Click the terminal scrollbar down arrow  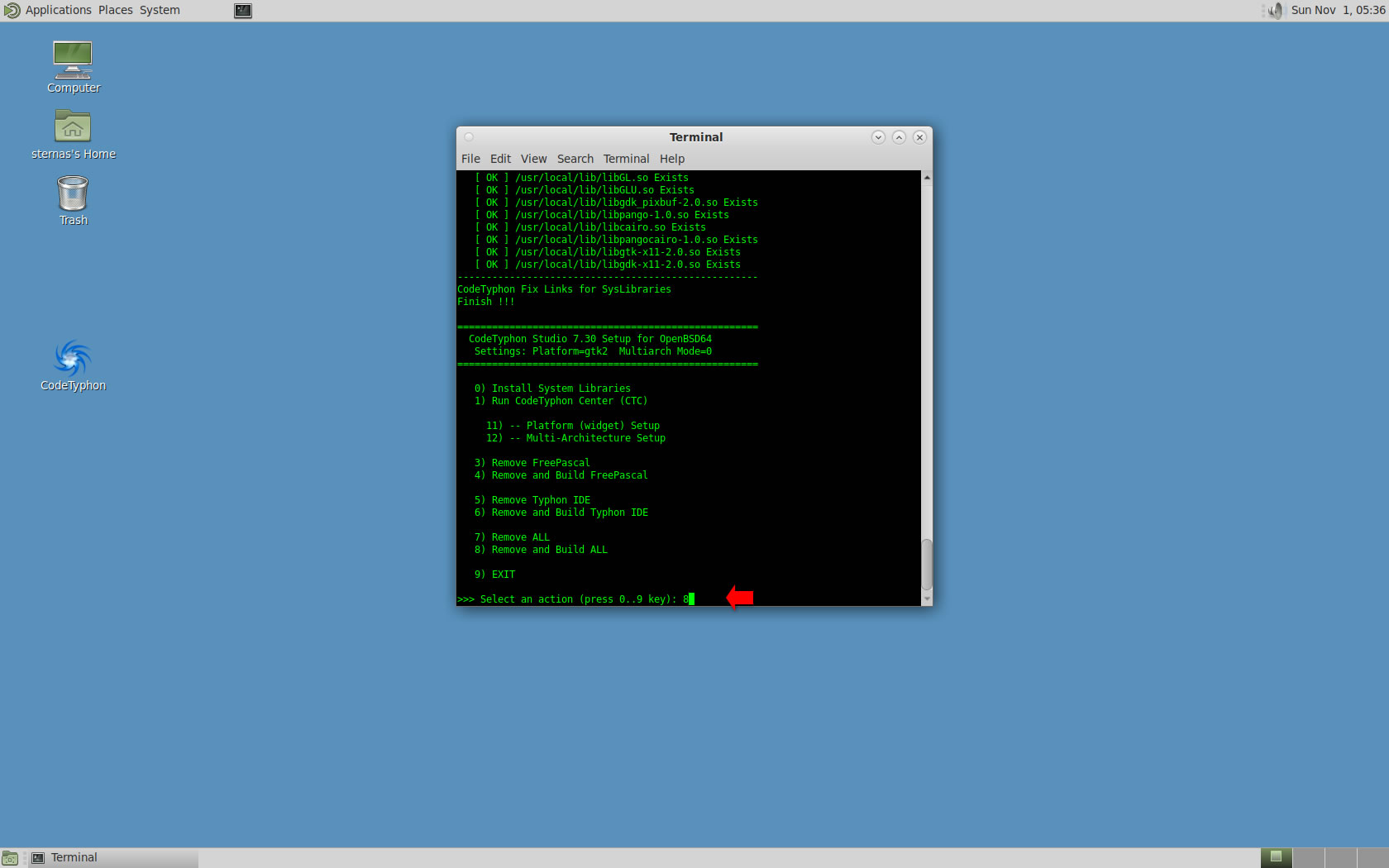pos(927,599)
